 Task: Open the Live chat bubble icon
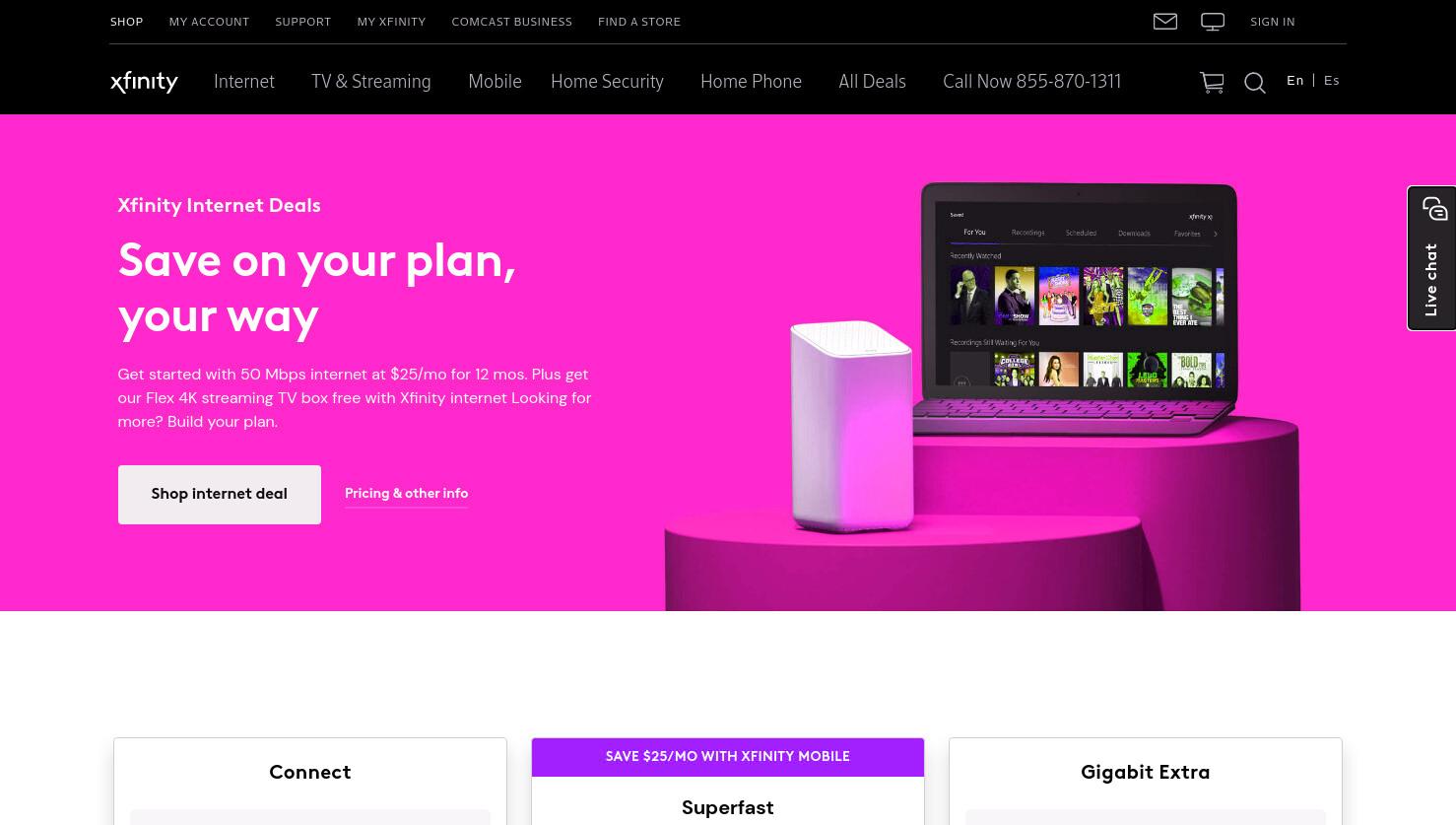click(1434, 209)
